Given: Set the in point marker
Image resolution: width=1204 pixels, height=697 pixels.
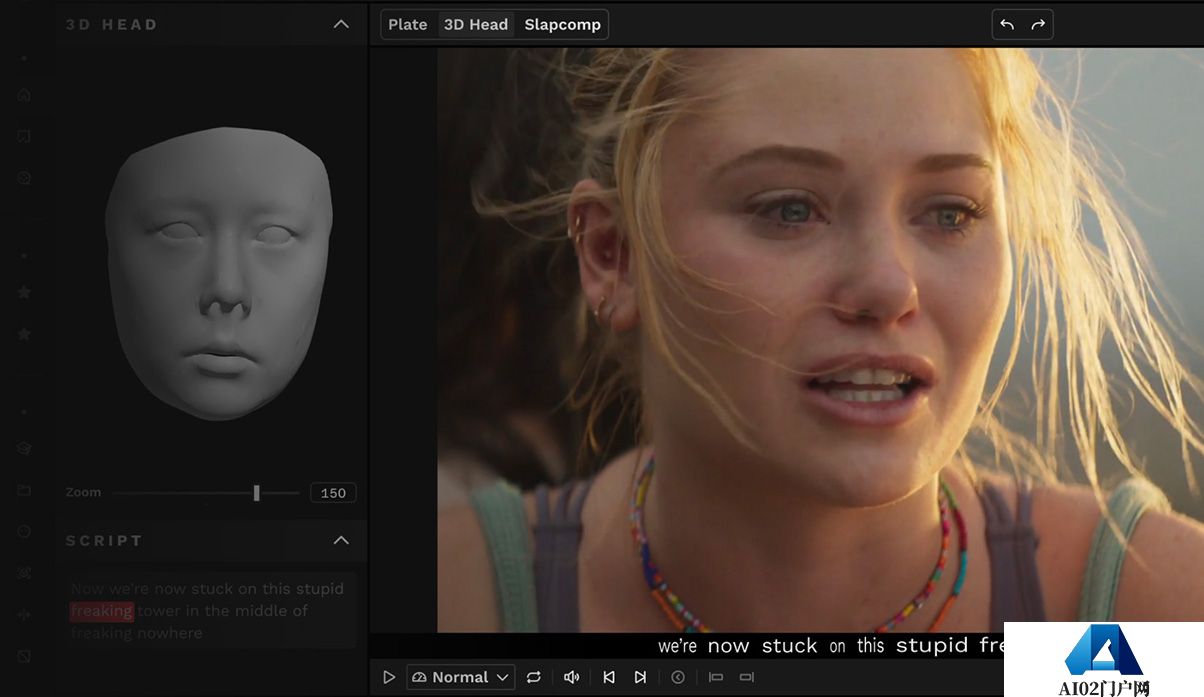Looking at the screenshot, I should (716, 677).
